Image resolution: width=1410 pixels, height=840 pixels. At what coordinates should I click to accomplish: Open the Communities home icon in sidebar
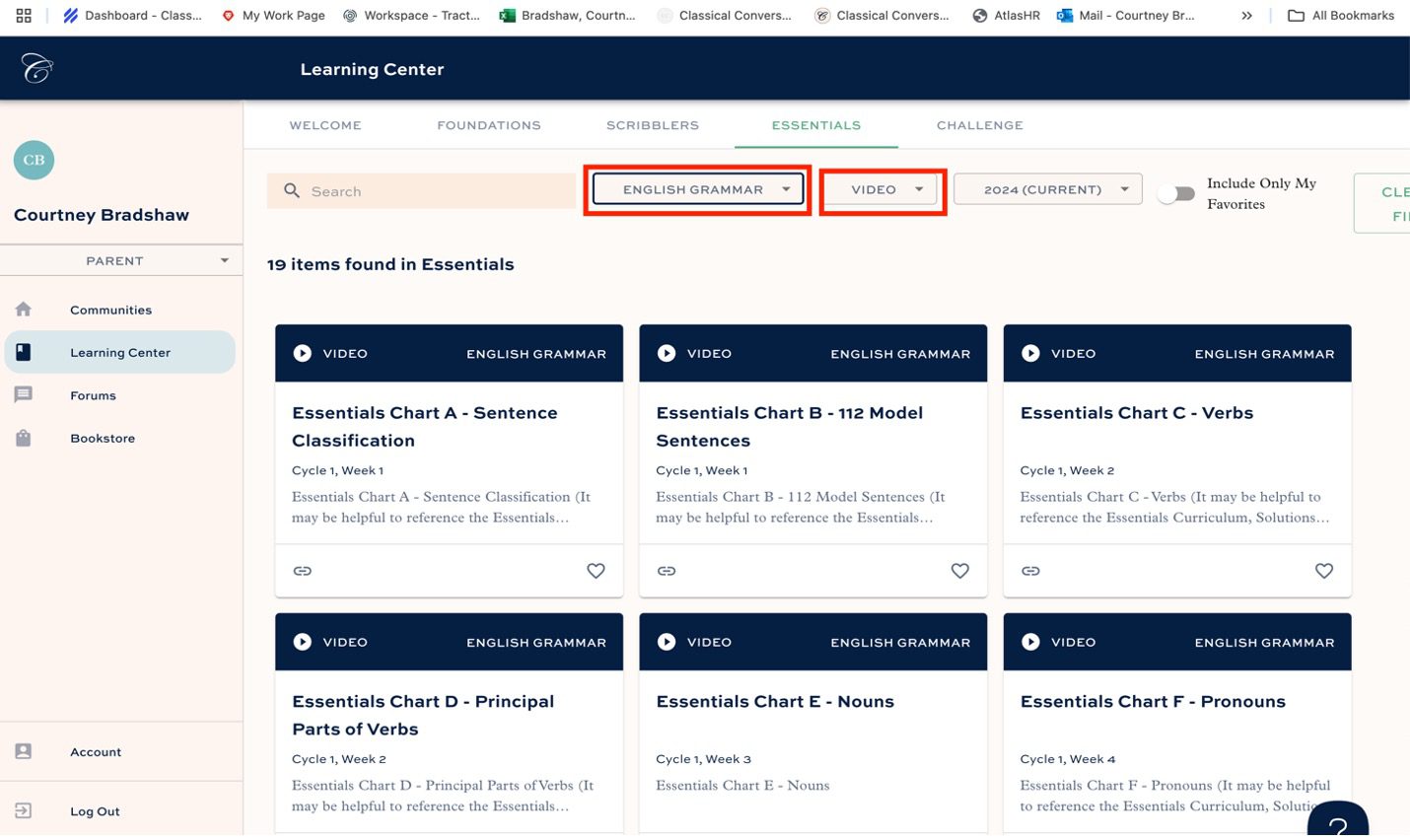point(24,309)
